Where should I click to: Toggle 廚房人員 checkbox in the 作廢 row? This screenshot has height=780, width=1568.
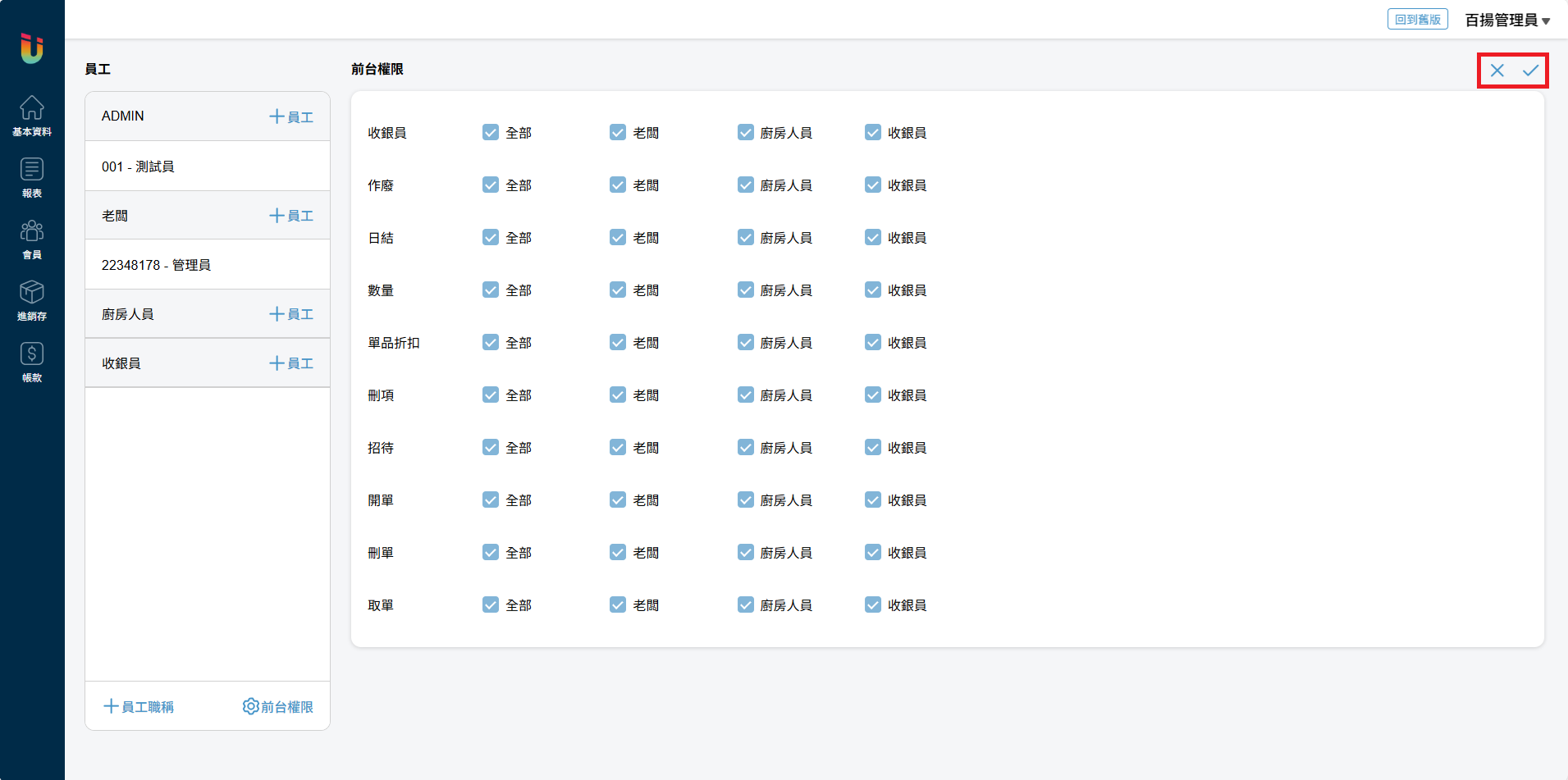coord(745,185)
